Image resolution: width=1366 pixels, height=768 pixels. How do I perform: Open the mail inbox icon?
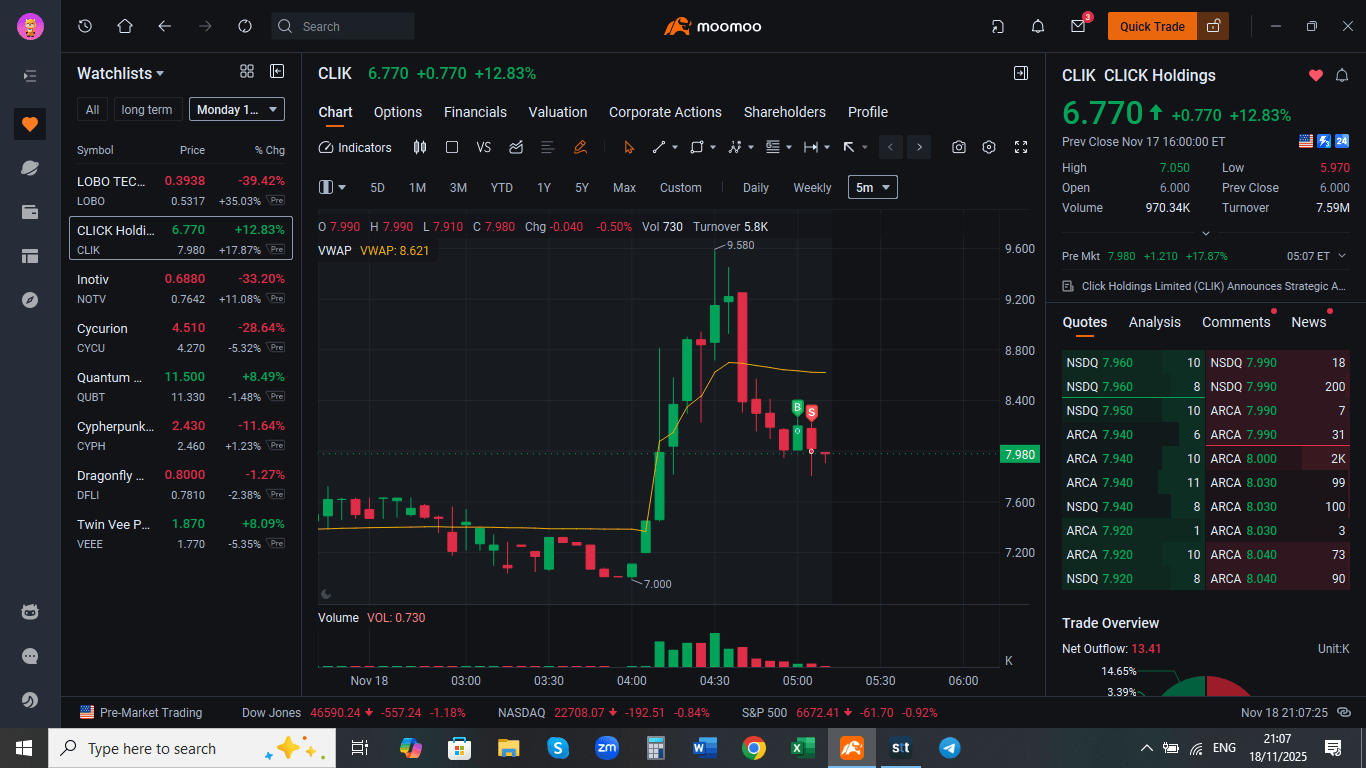[x=1078, y=26]
